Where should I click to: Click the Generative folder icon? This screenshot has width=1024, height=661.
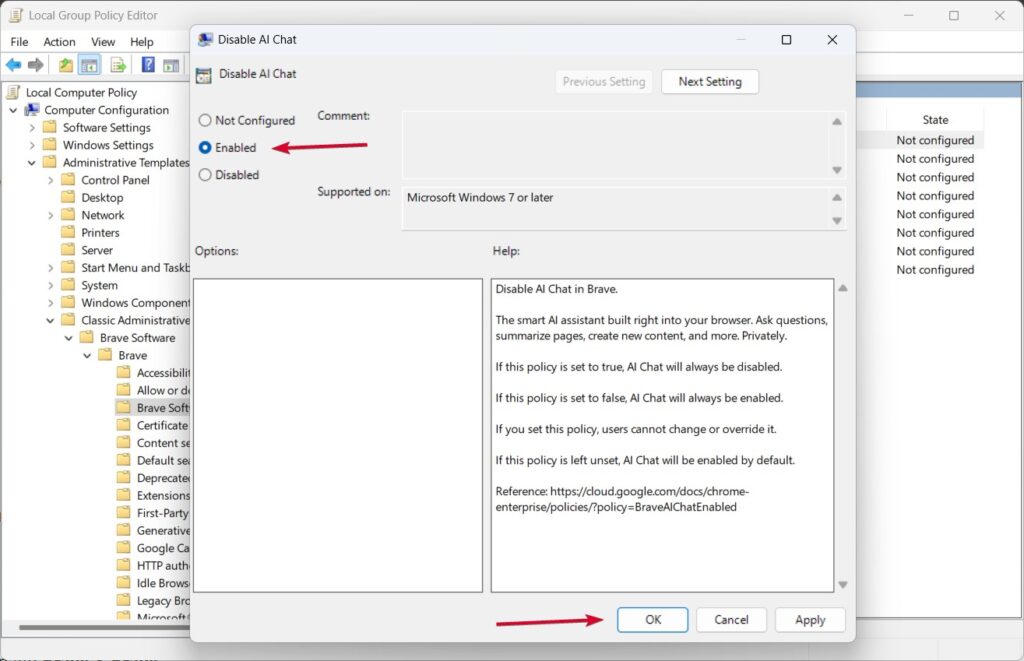click(x=123, y=530)
